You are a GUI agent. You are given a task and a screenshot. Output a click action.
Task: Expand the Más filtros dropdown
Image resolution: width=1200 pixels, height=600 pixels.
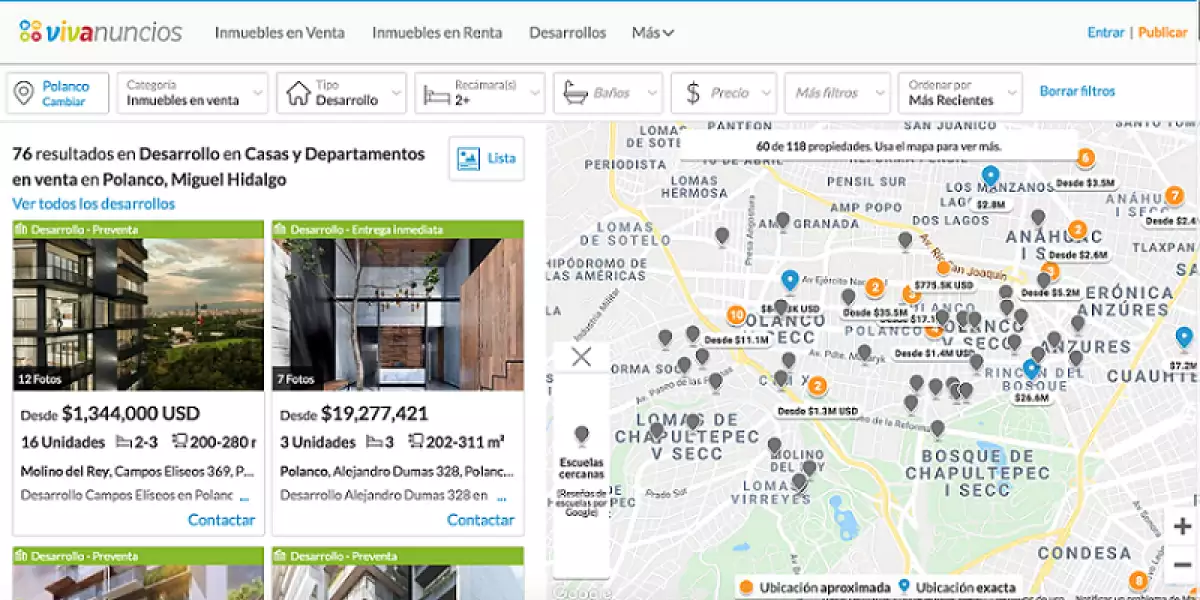click(836, 93)
